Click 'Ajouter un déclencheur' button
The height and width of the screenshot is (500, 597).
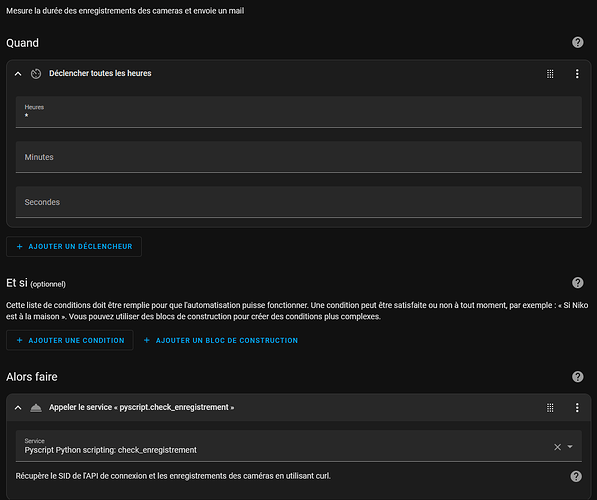(74, 246)
